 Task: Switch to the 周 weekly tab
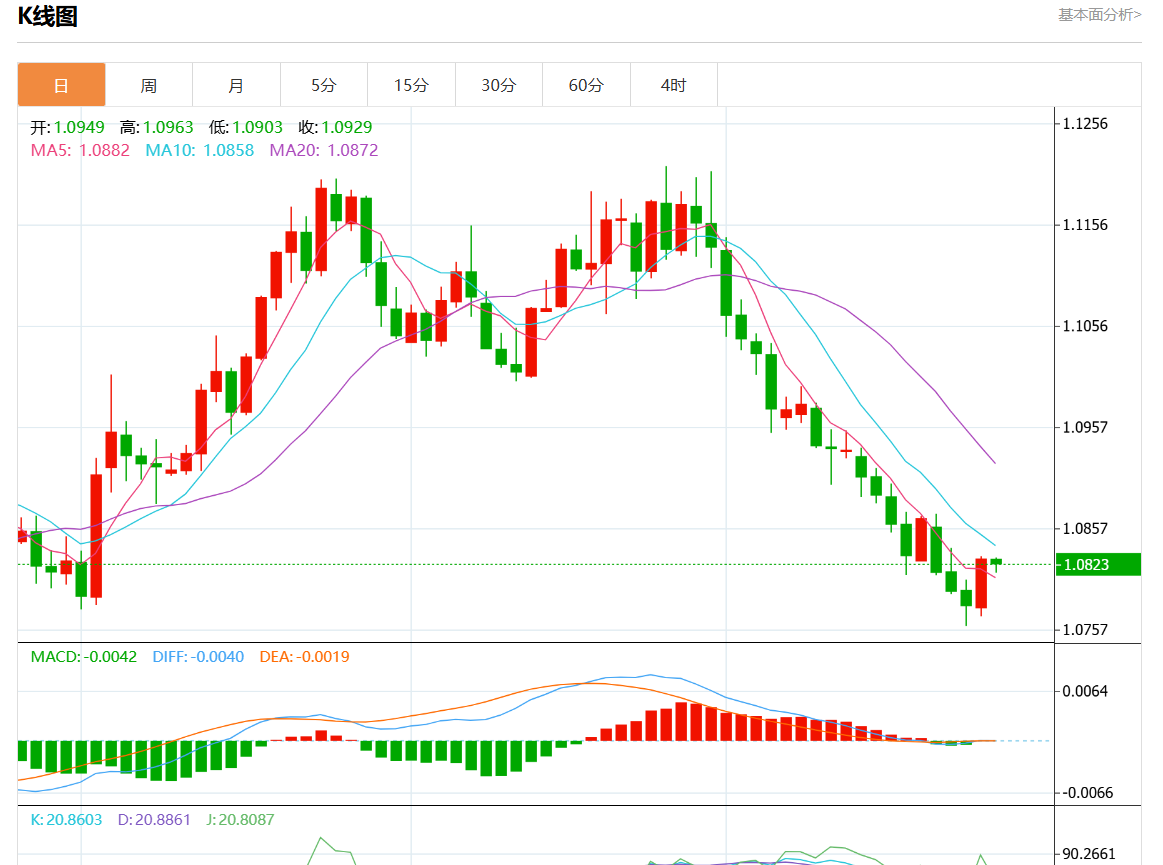pos(148,85)
